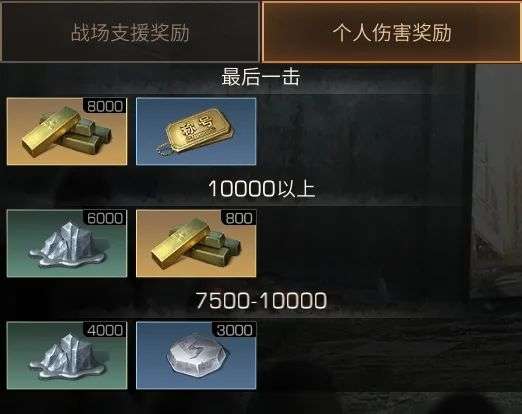This screenshot has height=414, width=522.
Task: Click the 6000 quantity badge
Action: 105,218
